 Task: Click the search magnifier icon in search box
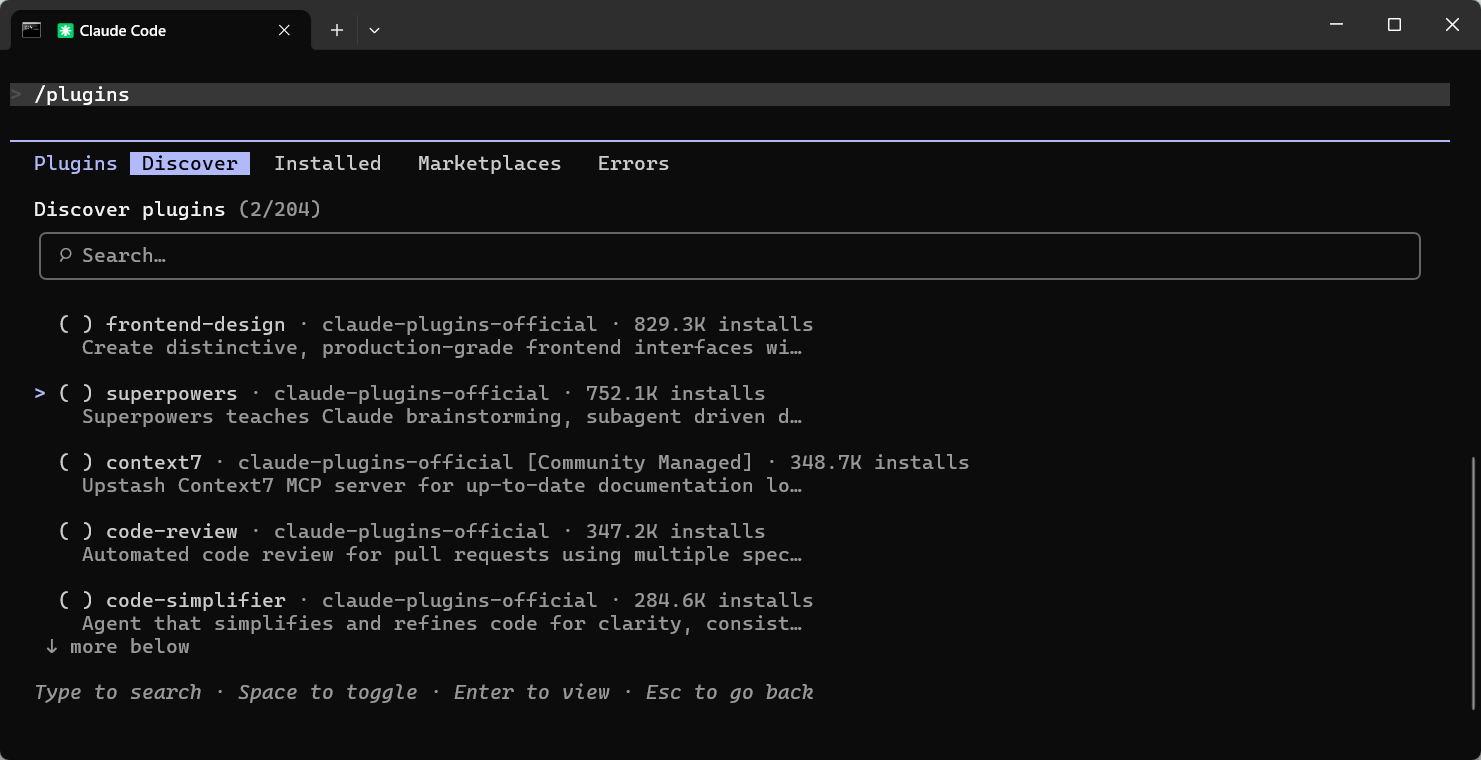[x=66, y=255]
